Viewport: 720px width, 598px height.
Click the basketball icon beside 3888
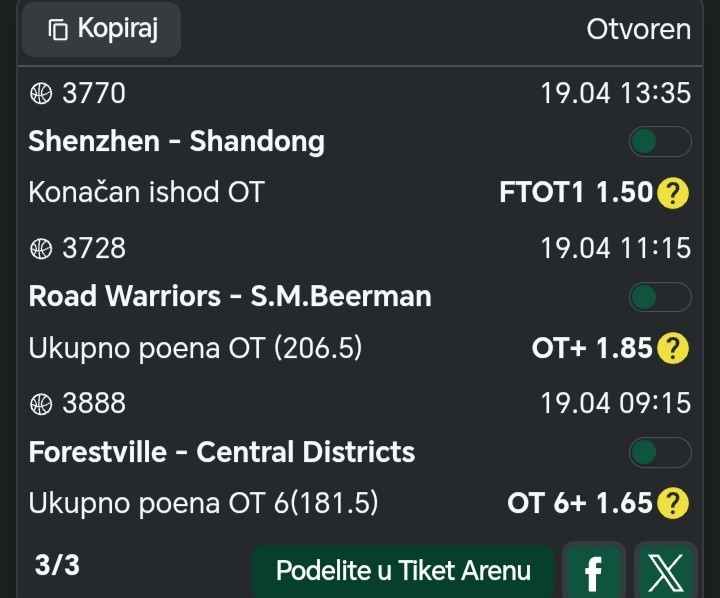41,403
